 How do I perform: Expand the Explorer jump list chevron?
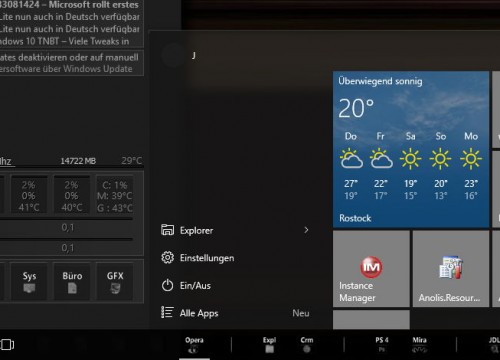click(x=306, y=230)
